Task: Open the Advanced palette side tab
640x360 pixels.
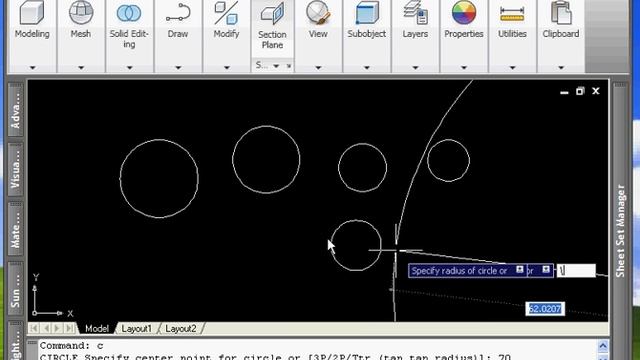Action: [x=15, y=110]
